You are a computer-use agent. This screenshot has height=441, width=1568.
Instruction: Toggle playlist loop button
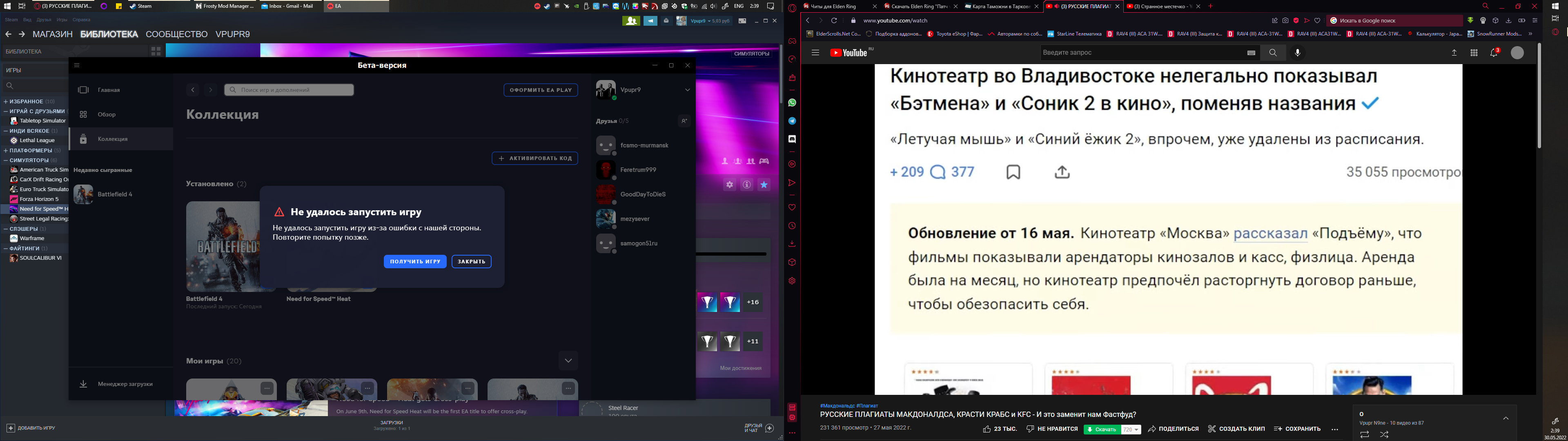coord(1365,435)
